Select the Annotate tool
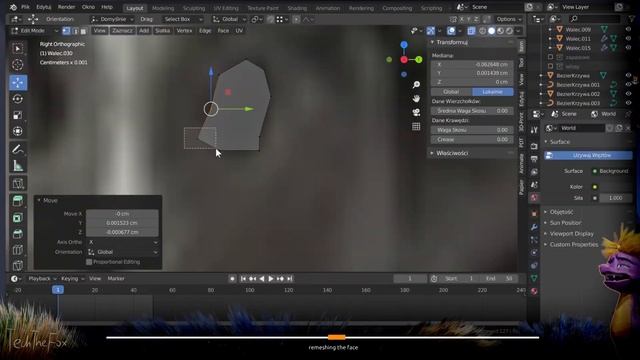640x360 pixels. pyautogui.click(x=18, y=149)
